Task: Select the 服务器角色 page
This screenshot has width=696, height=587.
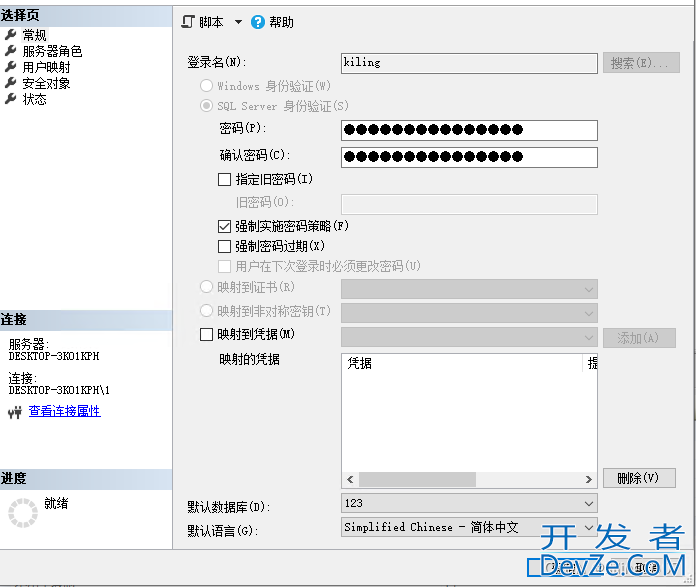Action: (x=52, y=51)
